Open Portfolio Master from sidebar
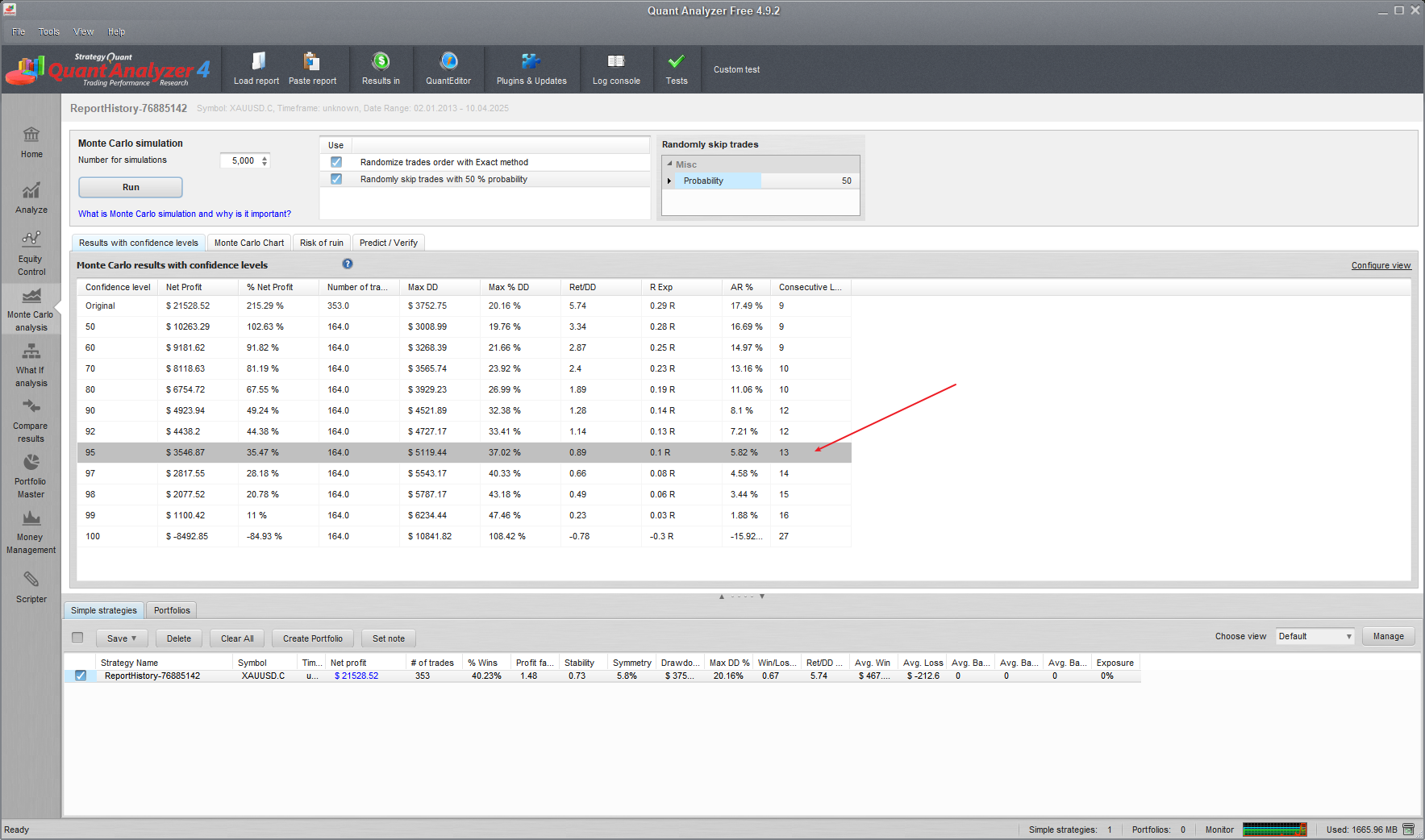Image resolution: width=1425 pixels, height=840 pixels. point(31,476)
